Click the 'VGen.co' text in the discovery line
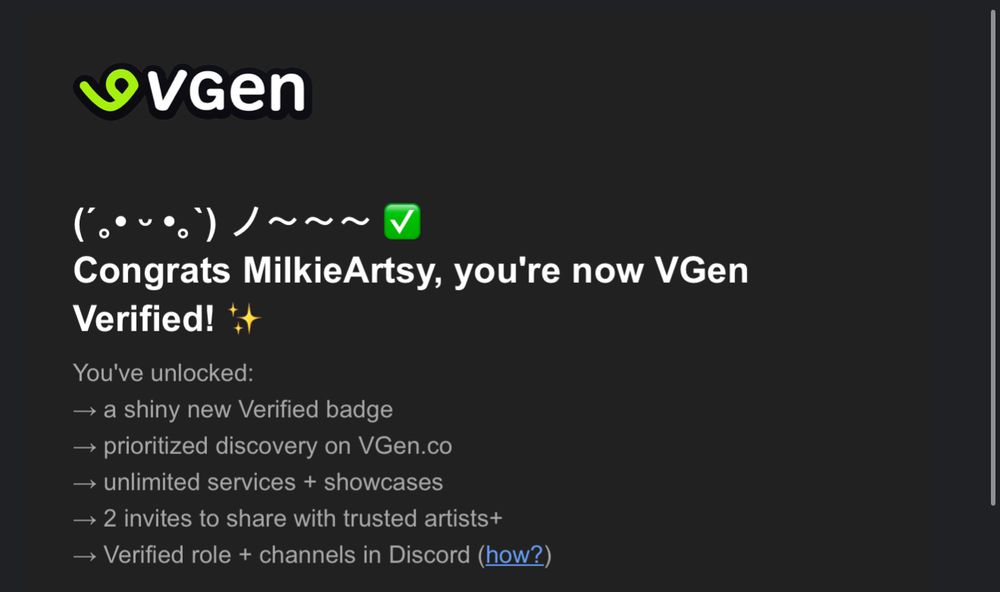This screenshot has width=1000, height=592. [405, 446]
